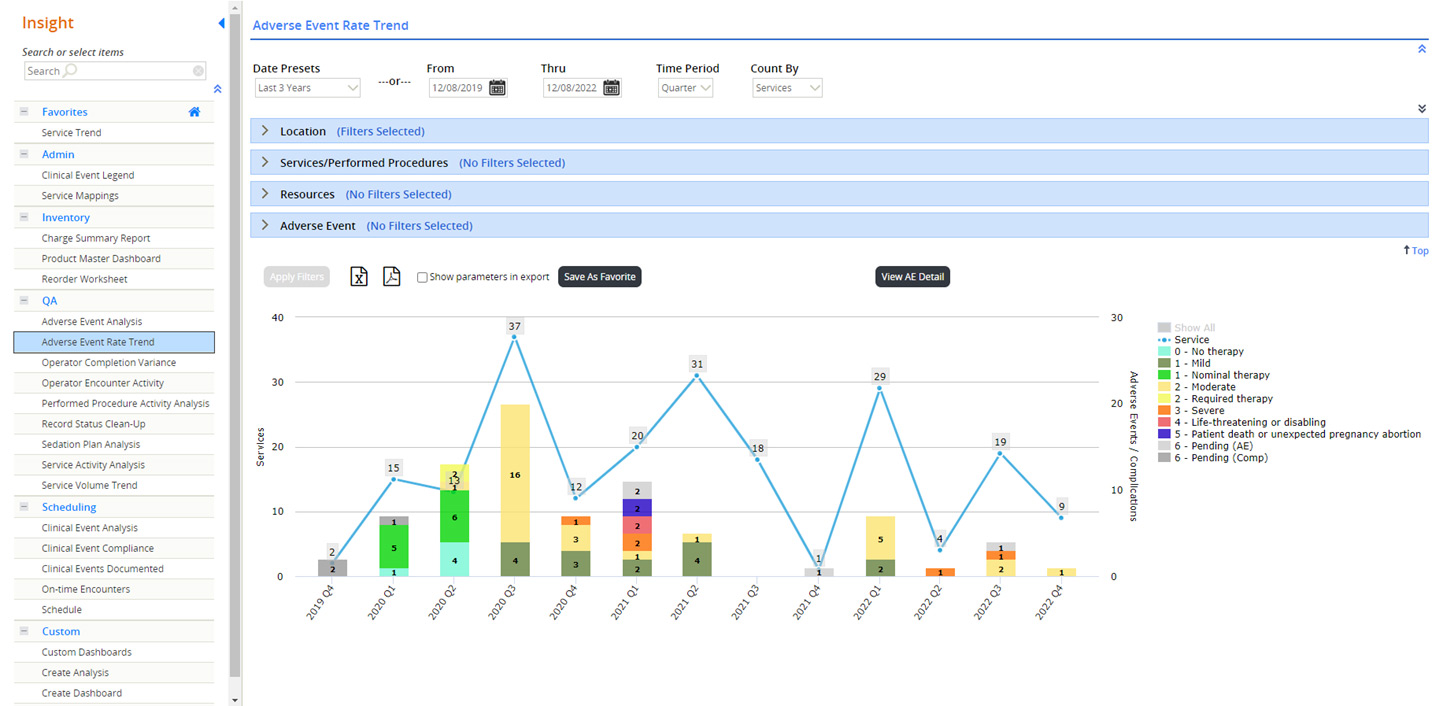Collapse the Admin section toggle
This screenshot has width=1432, height=706.
[x=23, y=154]
